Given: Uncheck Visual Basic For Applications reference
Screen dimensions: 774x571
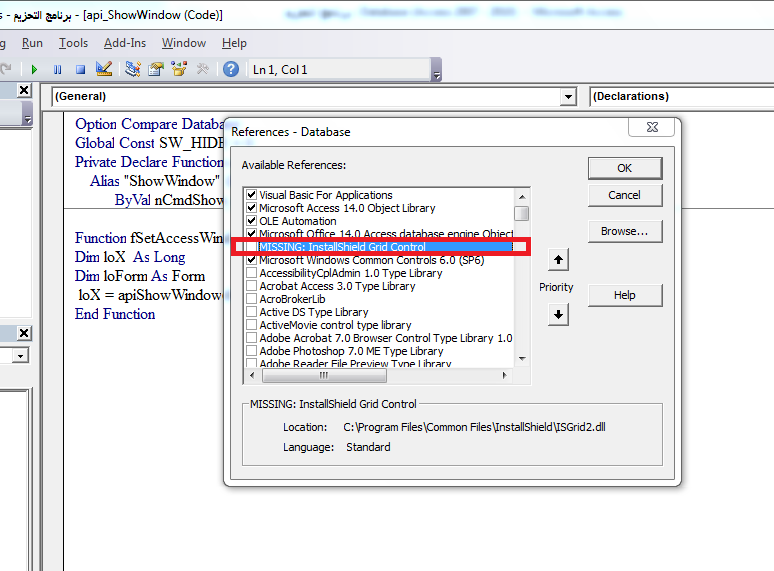Looking at the screenshot, I should point(251,194).
